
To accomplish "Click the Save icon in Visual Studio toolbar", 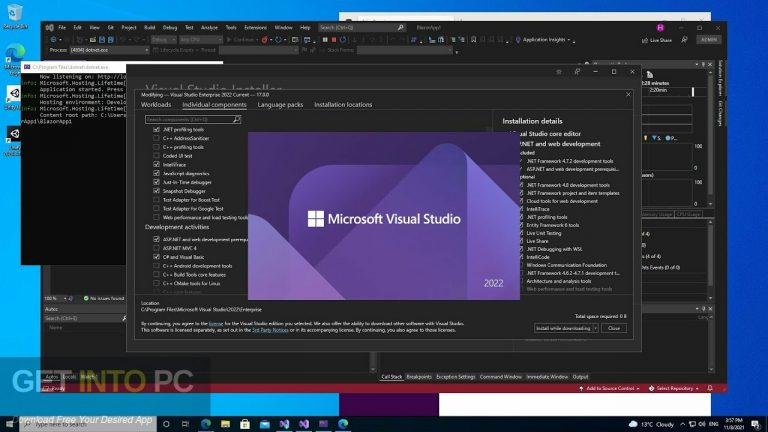I will coord(102,40).
